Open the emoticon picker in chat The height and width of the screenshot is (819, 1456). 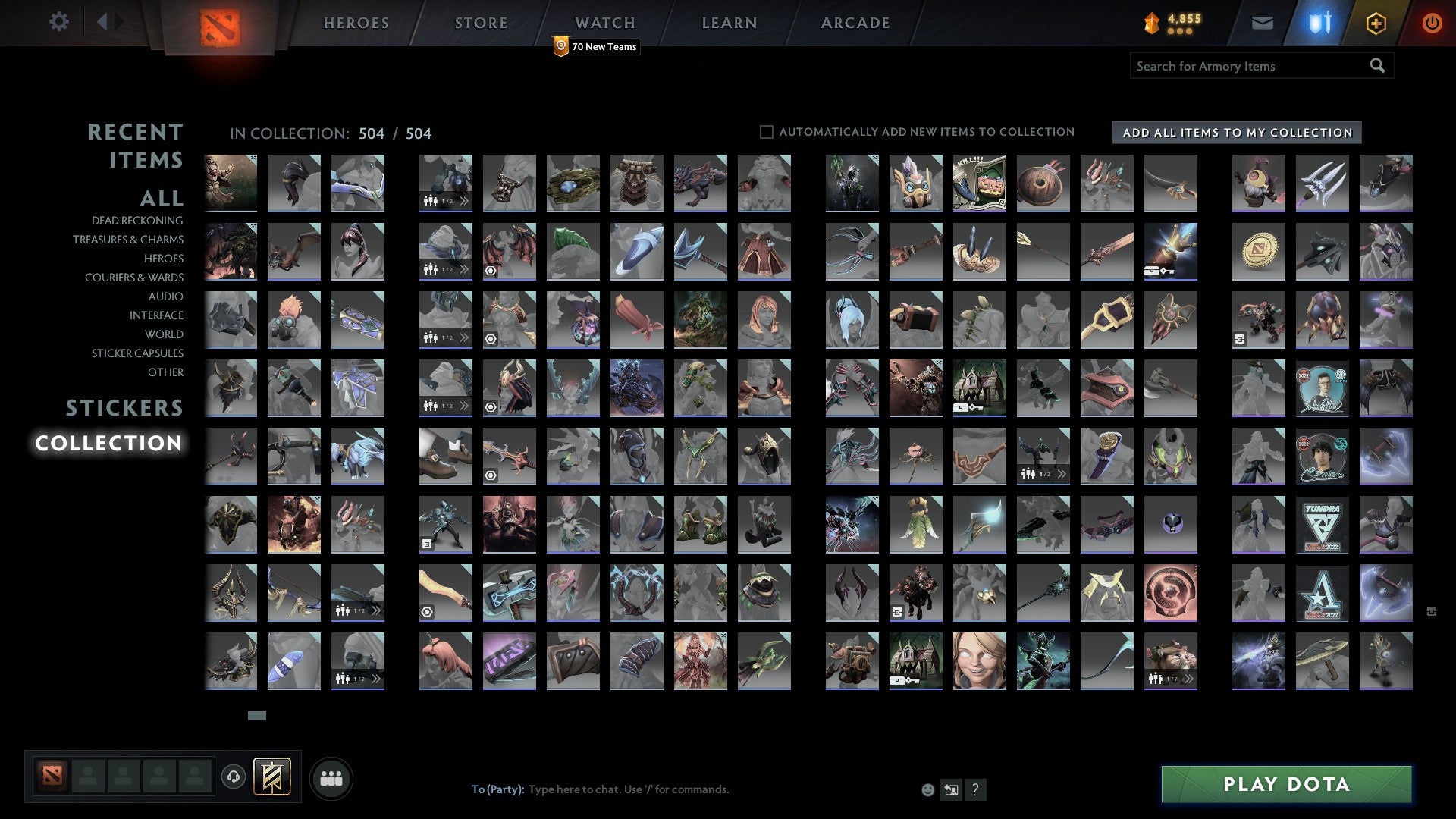click(x=927, y=789)
